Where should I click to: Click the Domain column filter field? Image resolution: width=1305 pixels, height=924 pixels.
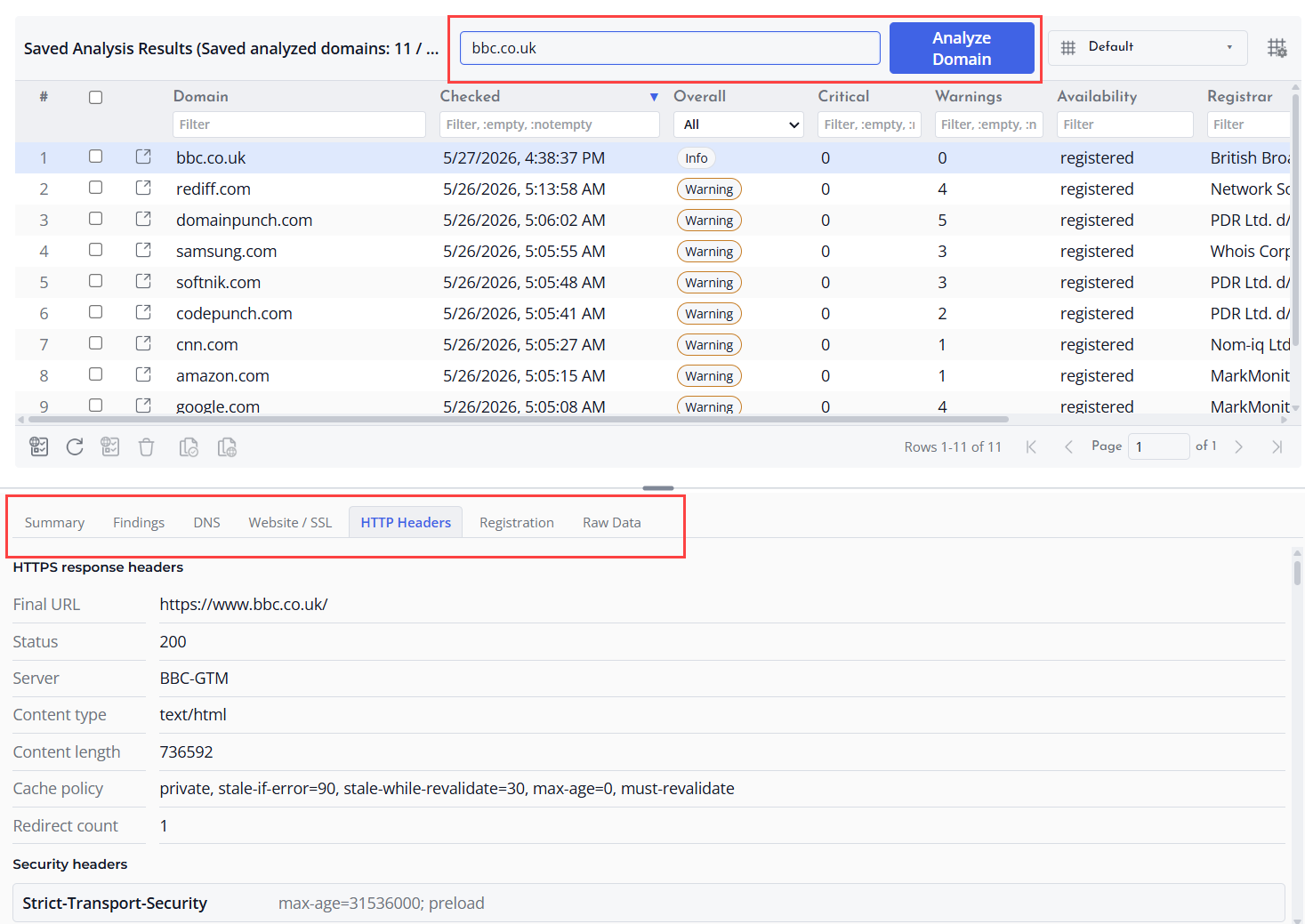coord(299,125)
